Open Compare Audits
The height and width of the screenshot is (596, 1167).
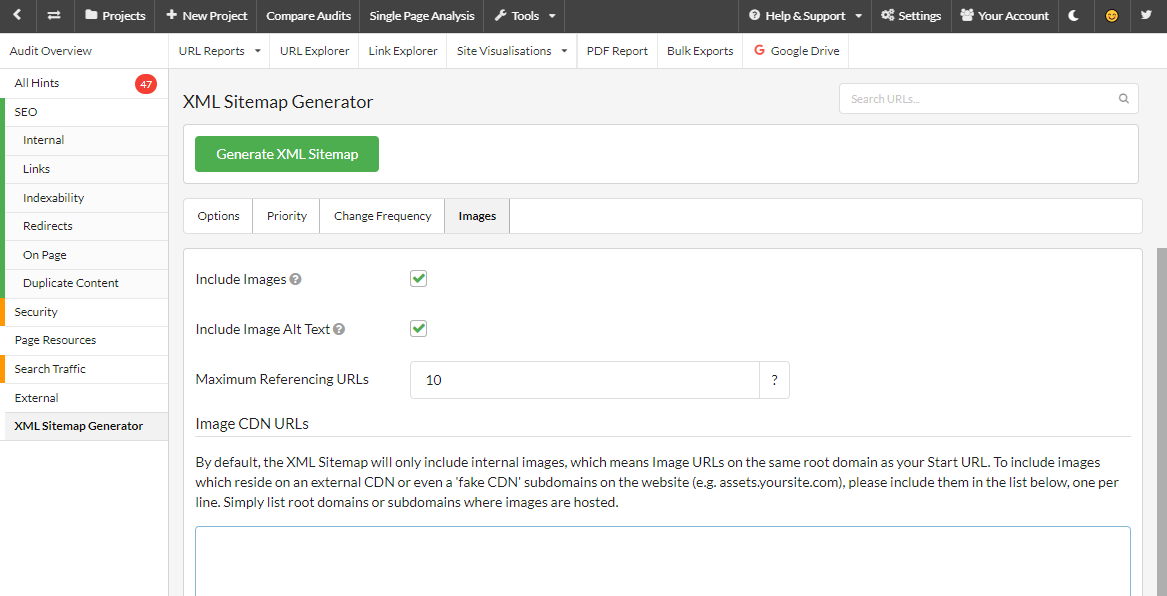pos(308,16)
